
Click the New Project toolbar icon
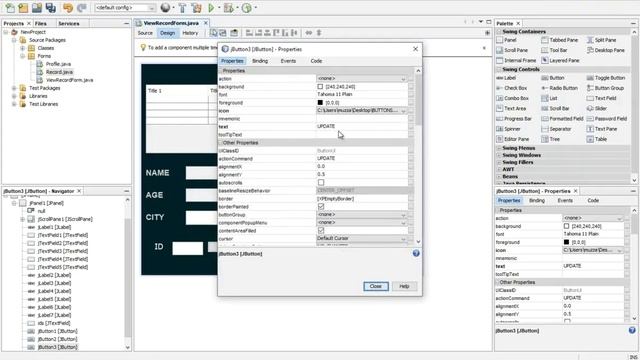pyautogui.click(x=23, y=7)
